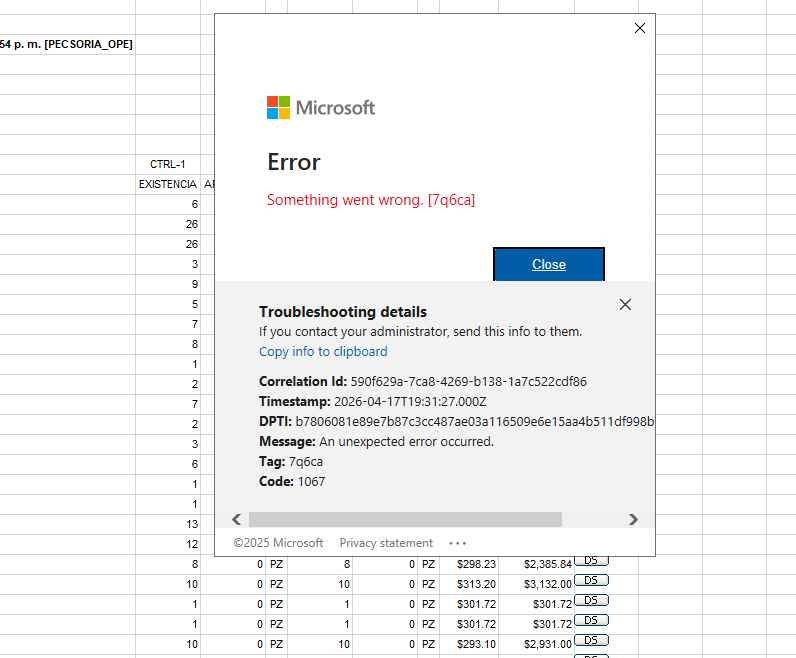796x658 pixels.
Task: Click the DS button in the $3,132.00 row
Action: click(591, 580)
